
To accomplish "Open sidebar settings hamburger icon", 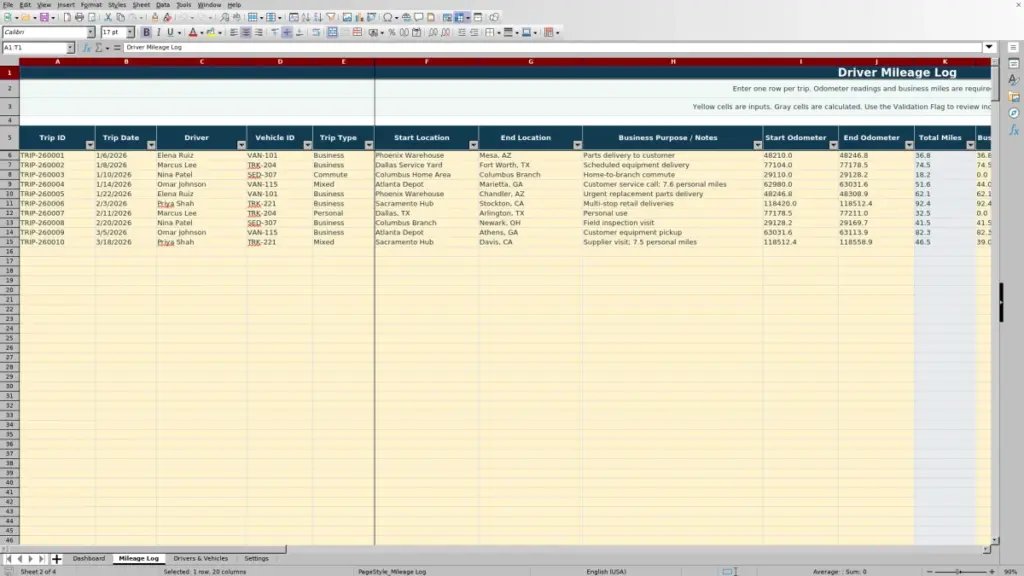I will click(x=1013, y=48).
